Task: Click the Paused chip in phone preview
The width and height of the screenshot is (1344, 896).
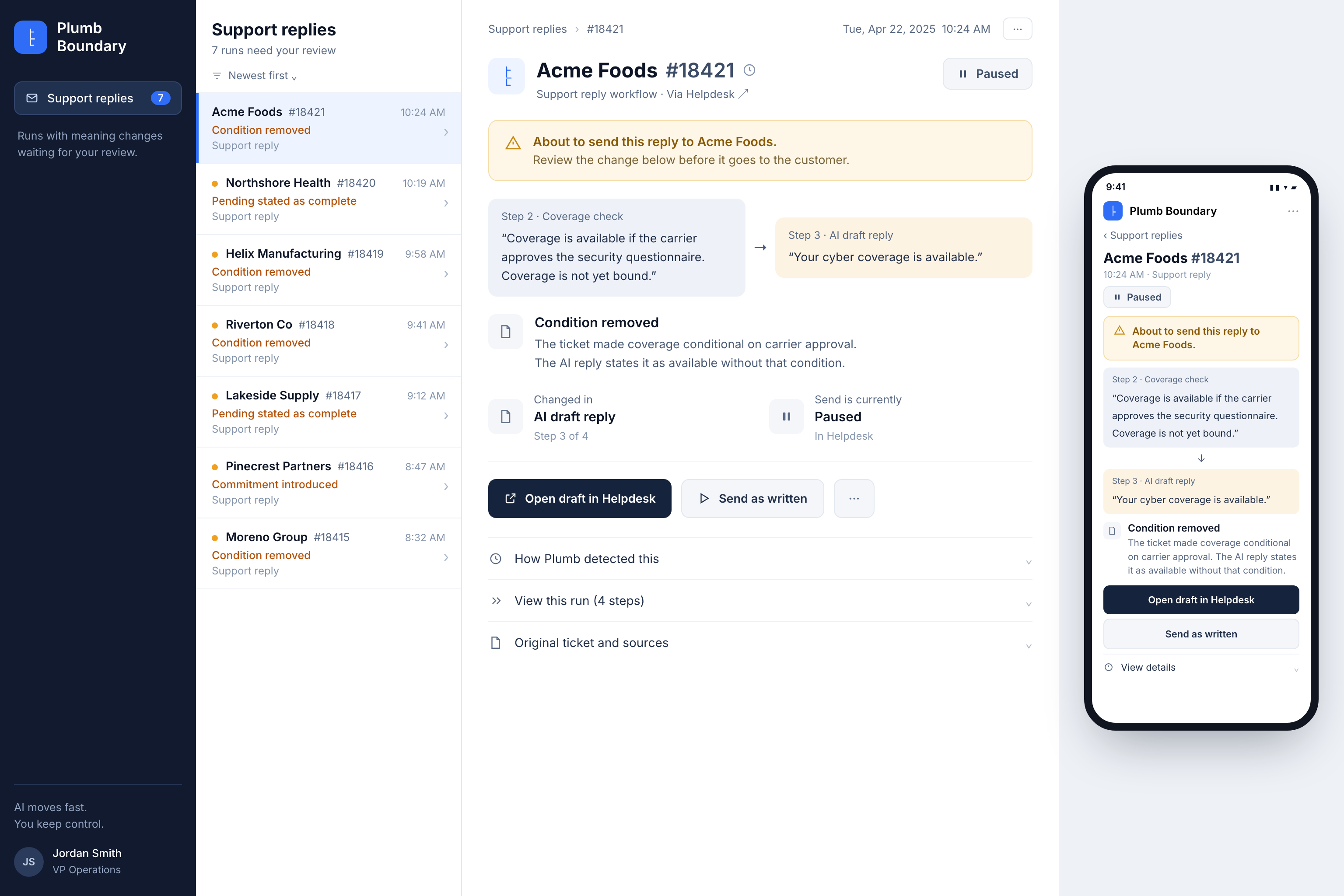Action: pyautogui.click(x=1137, y=297)
